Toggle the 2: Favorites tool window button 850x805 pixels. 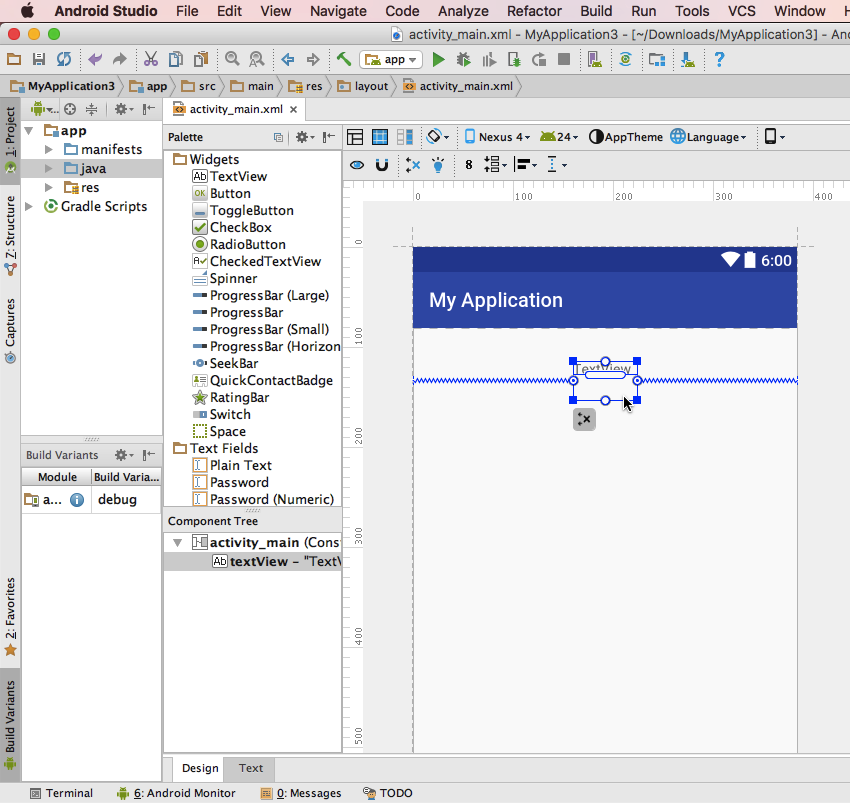(x=10, y=616)
